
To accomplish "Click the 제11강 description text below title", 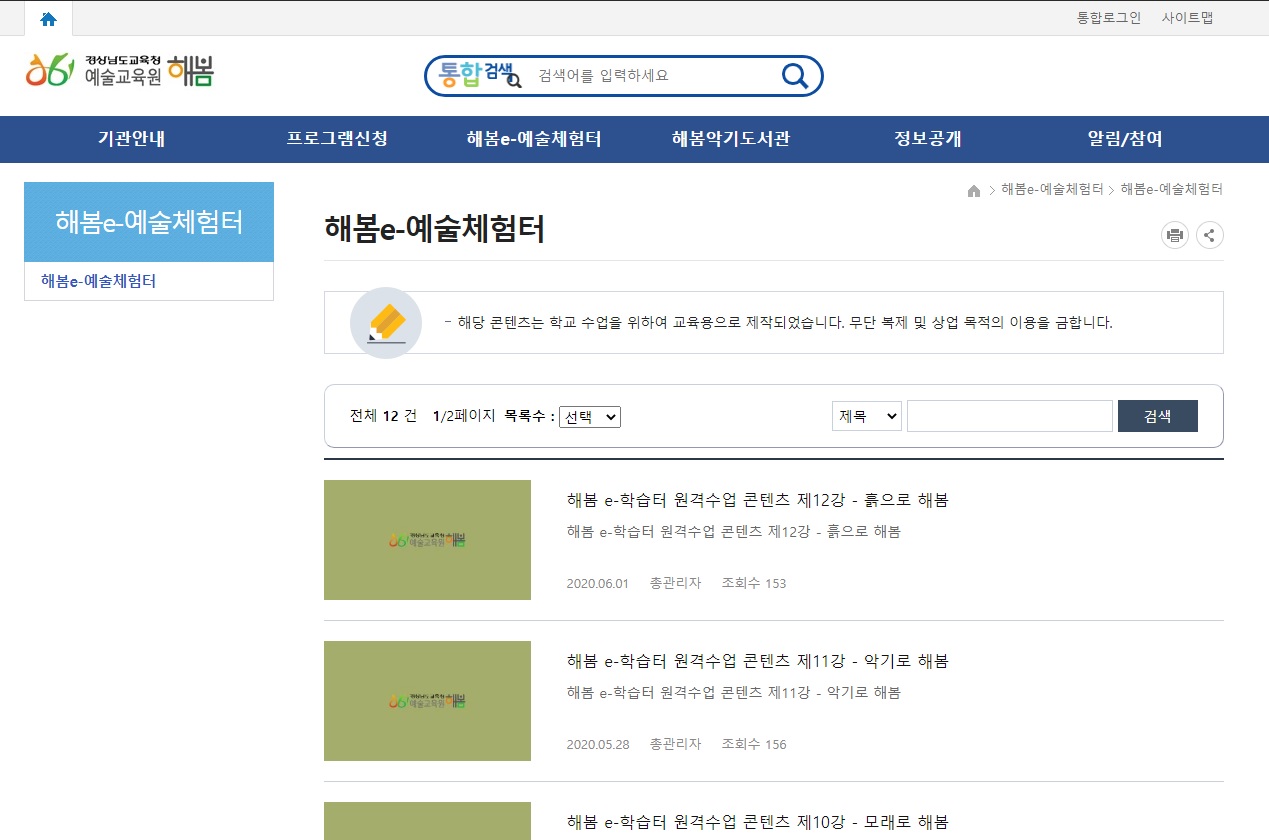I will click(x=733, y=693).
